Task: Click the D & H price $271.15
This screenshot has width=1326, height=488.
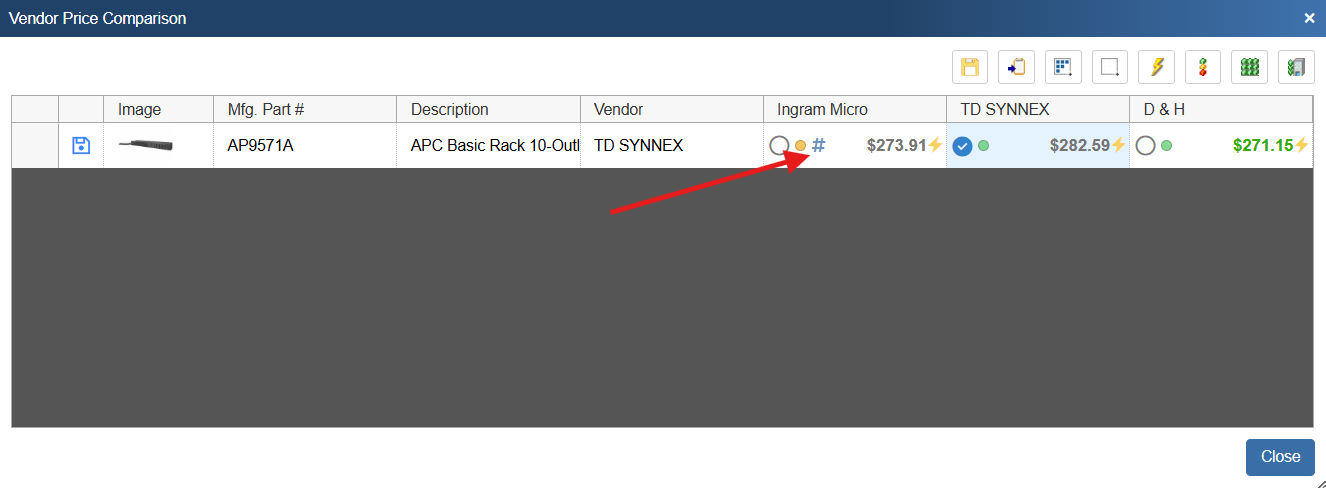Action: (x=1263, y=146)
